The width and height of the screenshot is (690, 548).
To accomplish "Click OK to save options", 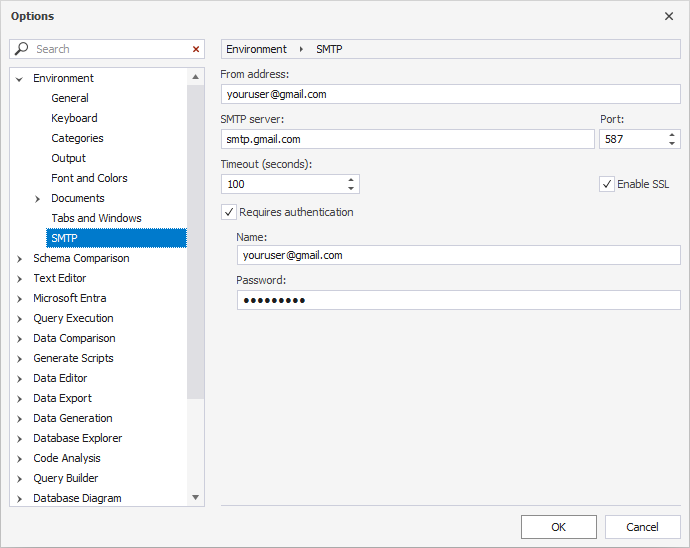I will [559, 527].
